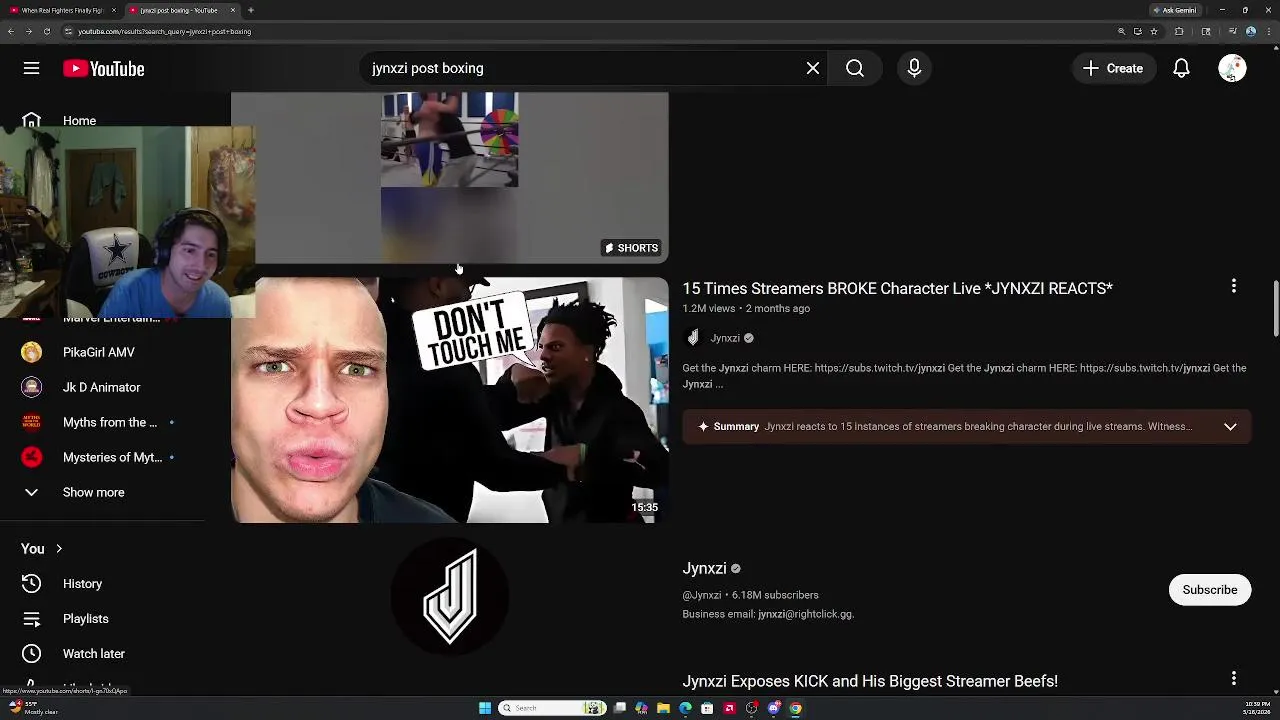The image size is (1280, 720).
Task: Go to the YouTube logo homepage
Action: click(104, 68)
